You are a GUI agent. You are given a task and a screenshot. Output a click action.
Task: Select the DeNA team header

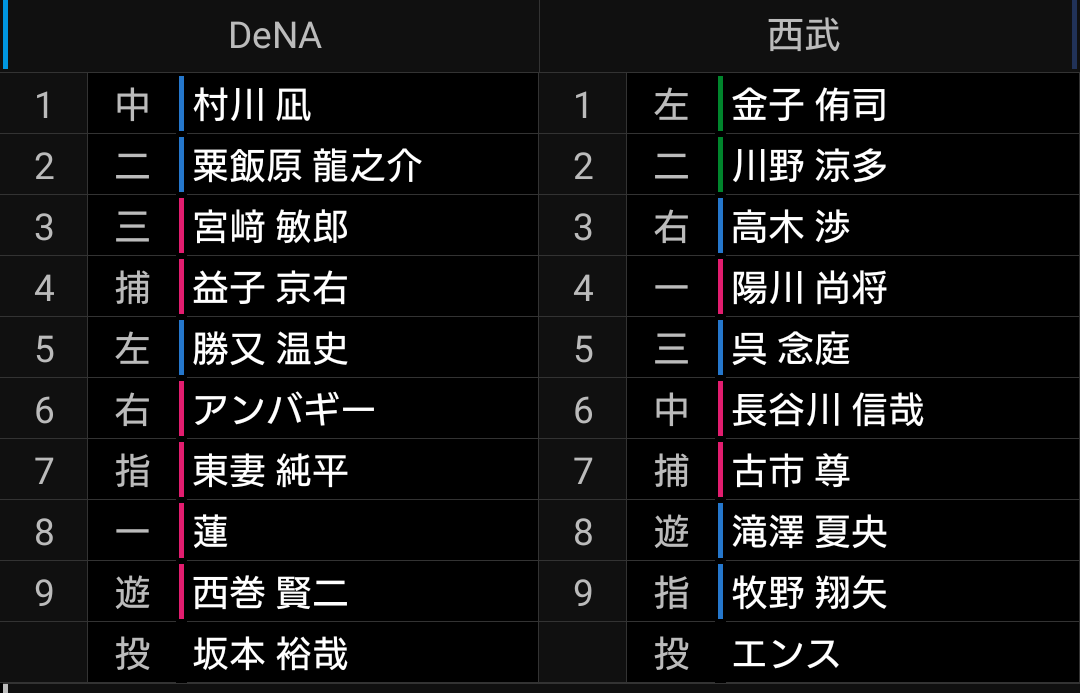click(x=275, y=36)
